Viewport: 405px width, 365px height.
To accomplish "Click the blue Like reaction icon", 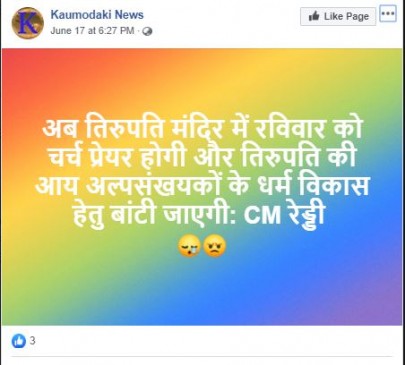I will click(19, 341).
